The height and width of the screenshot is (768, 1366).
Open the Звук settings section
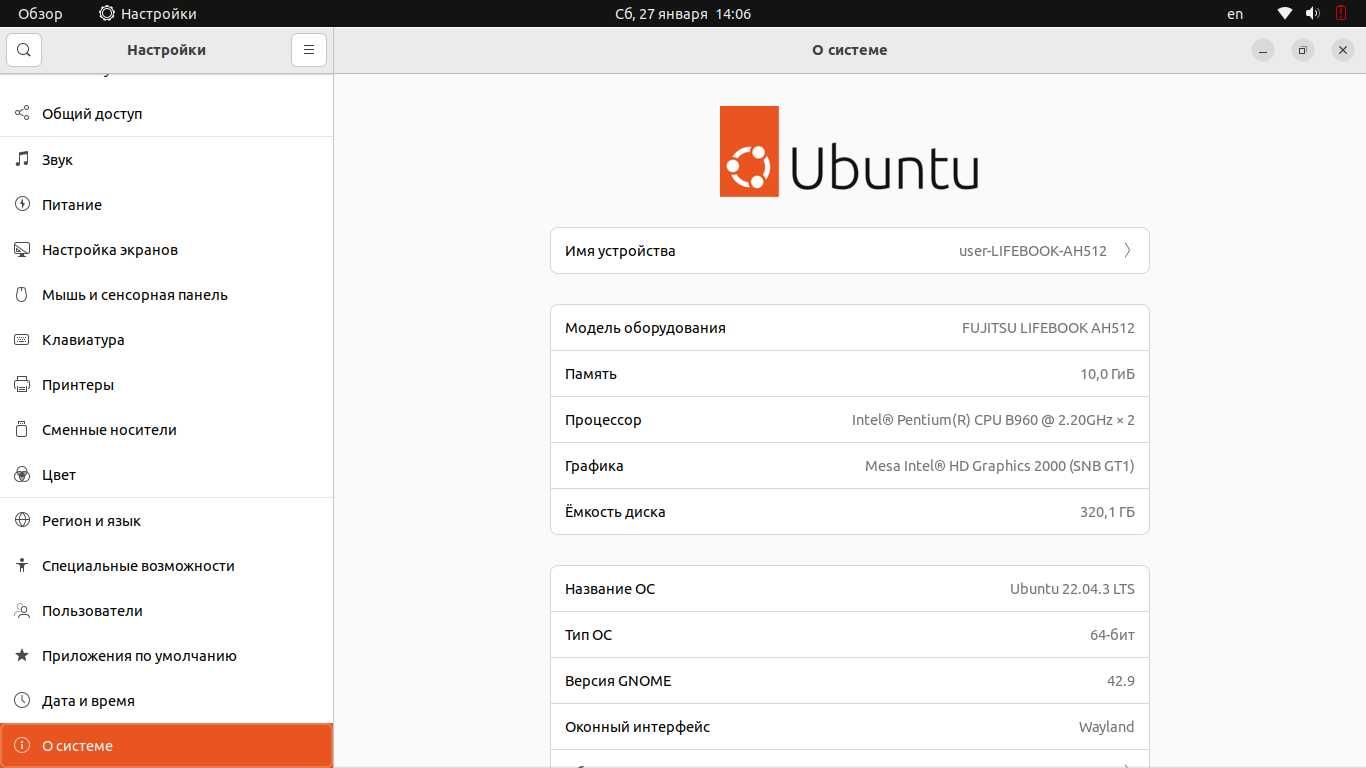[x=166, y=159]
